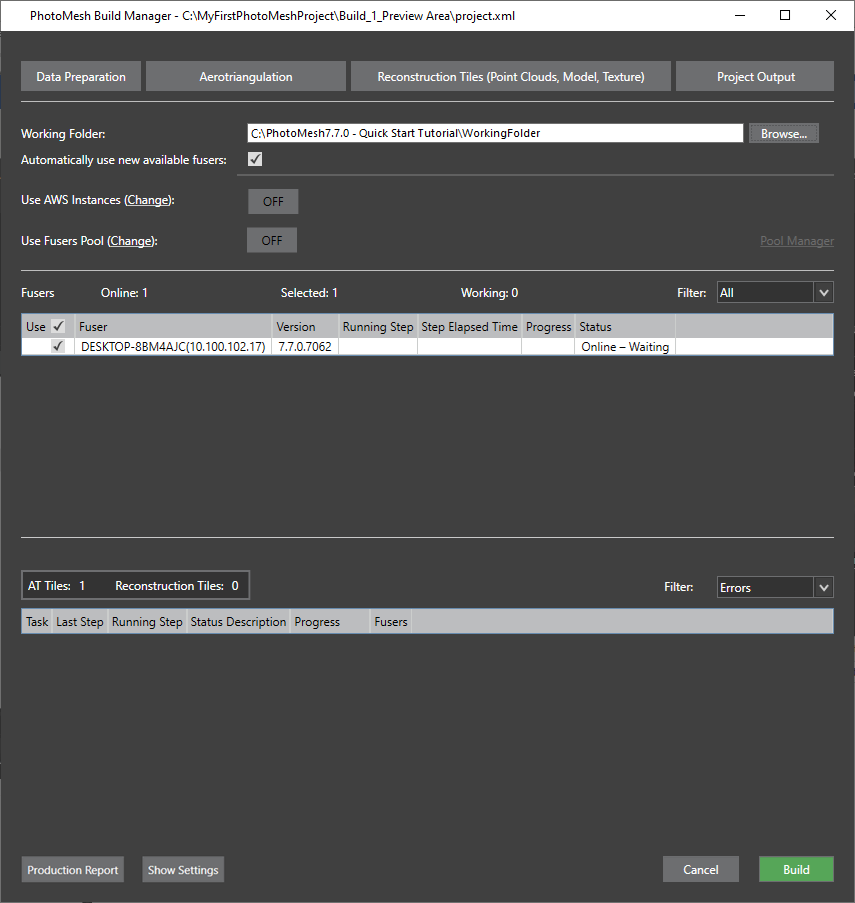Screen dimensions: 855x903
Task: Click the tasks Fusers column header
Action: pyautogui.click(x=391, y=622)
